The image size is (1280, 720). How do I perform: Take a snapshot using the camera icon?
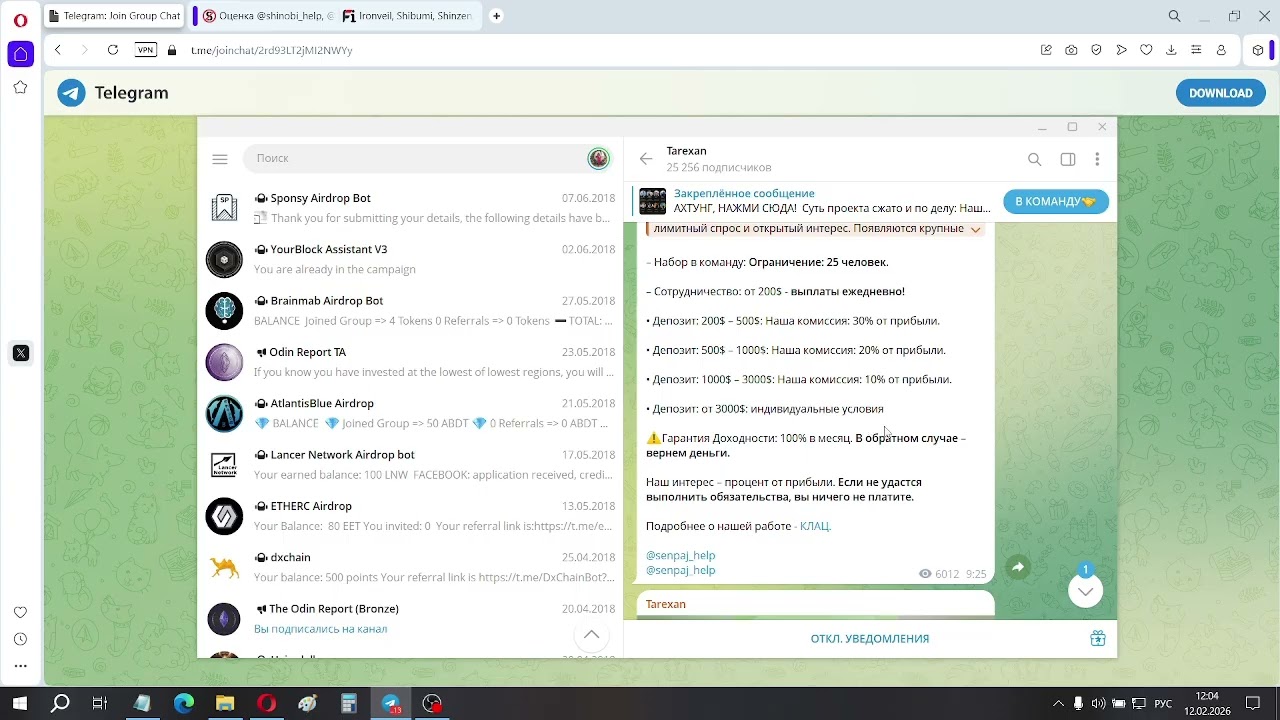[x=1071, y=50]
